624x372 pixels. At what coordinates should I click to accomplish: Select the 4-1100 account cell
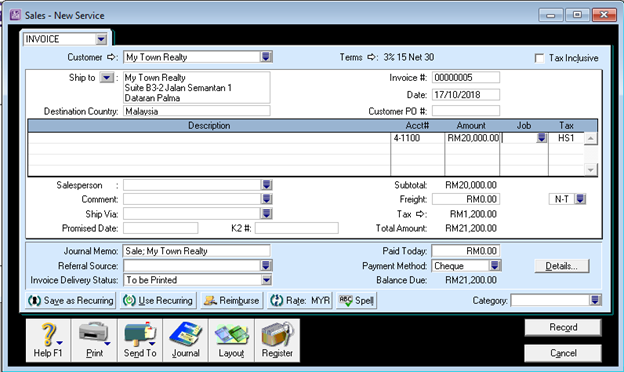pyautogui.click(x=417, y=138)
